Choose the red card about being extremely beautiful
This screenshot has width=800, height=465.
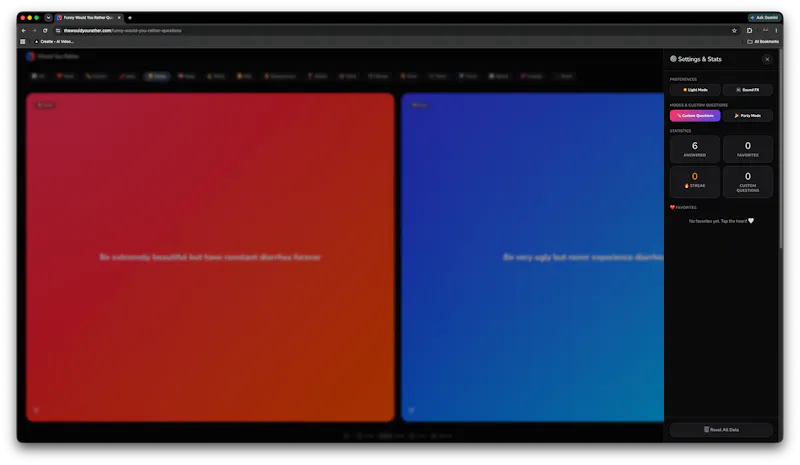[210, 257]
